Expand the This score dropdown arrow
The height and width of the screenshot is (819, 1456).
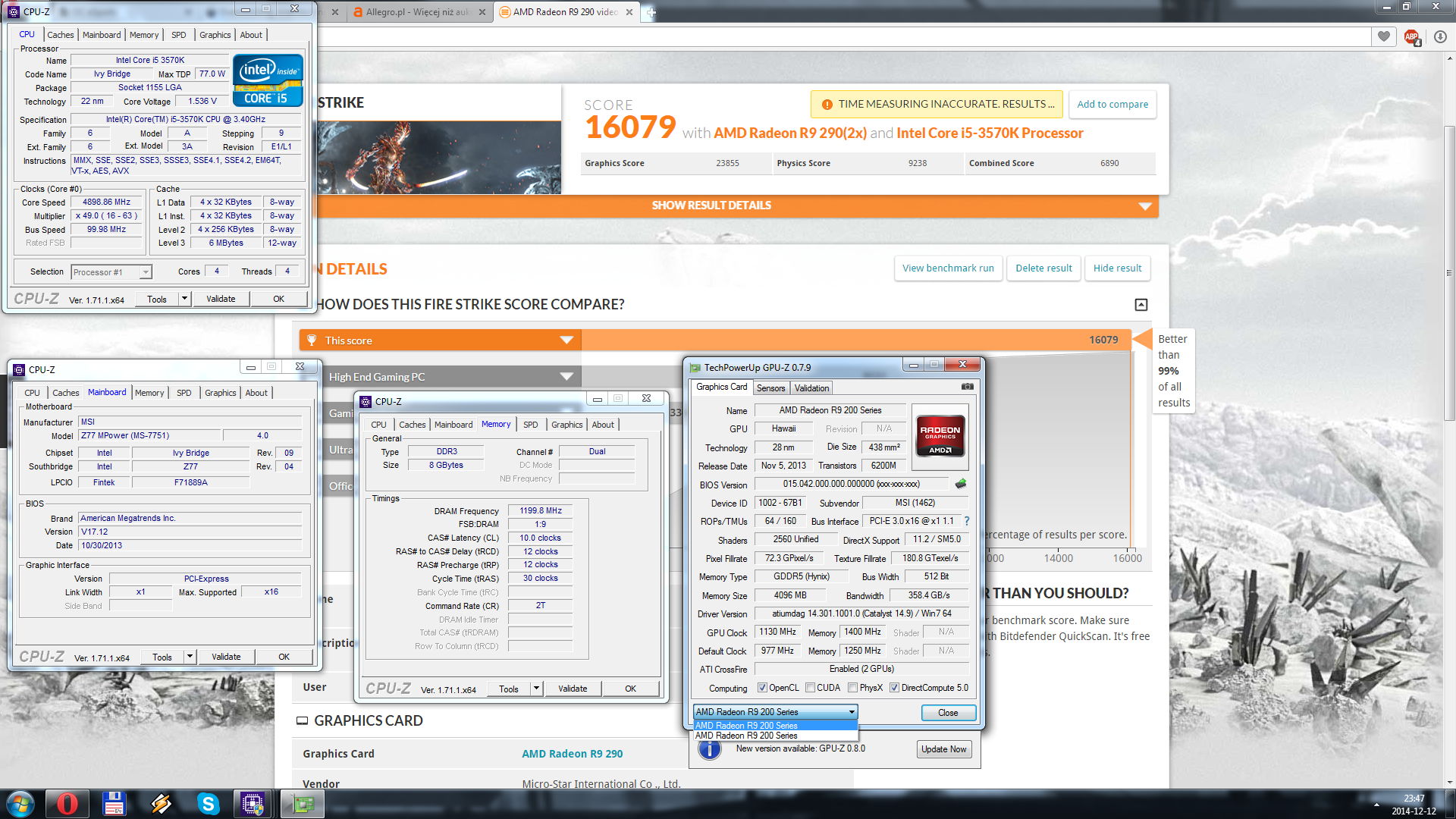coord(566,340)
